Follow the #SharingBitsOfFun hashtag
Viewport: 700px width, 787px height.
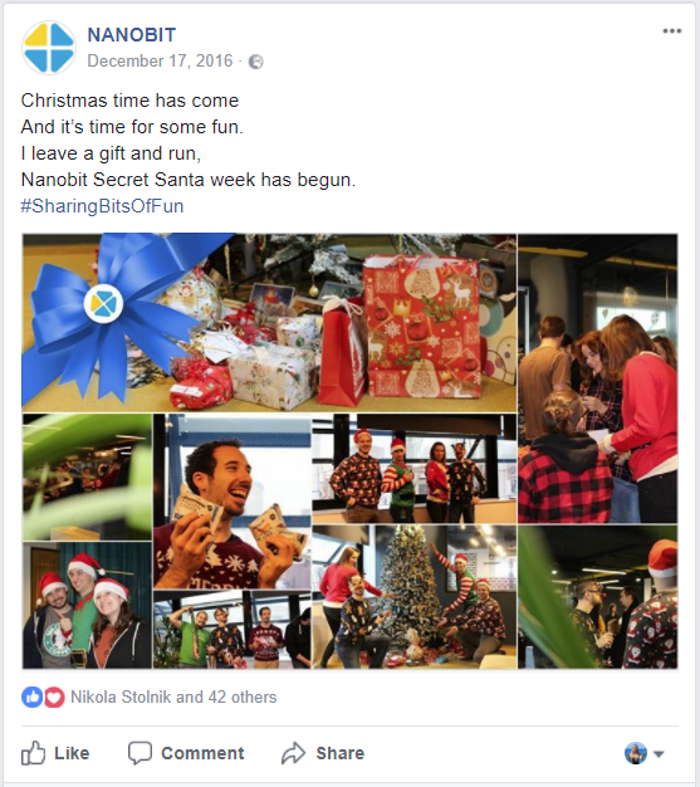click(102, 206)
